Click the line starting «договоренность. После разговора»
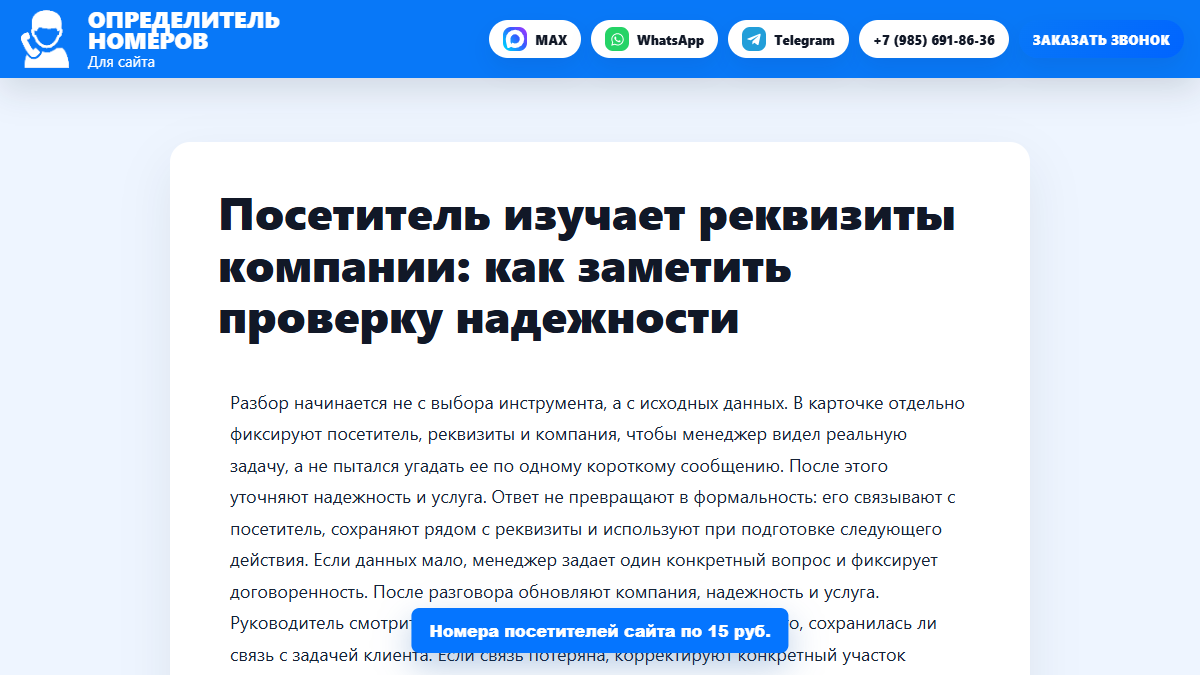Screen dimensions: 1200x675 point(554,591)
